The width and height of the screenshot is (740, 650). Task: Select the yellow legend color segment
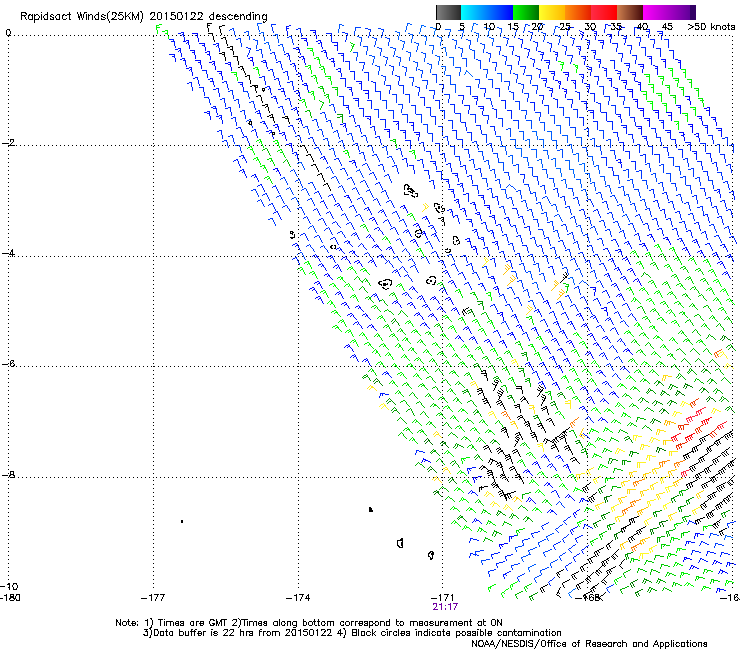point(552,12)
